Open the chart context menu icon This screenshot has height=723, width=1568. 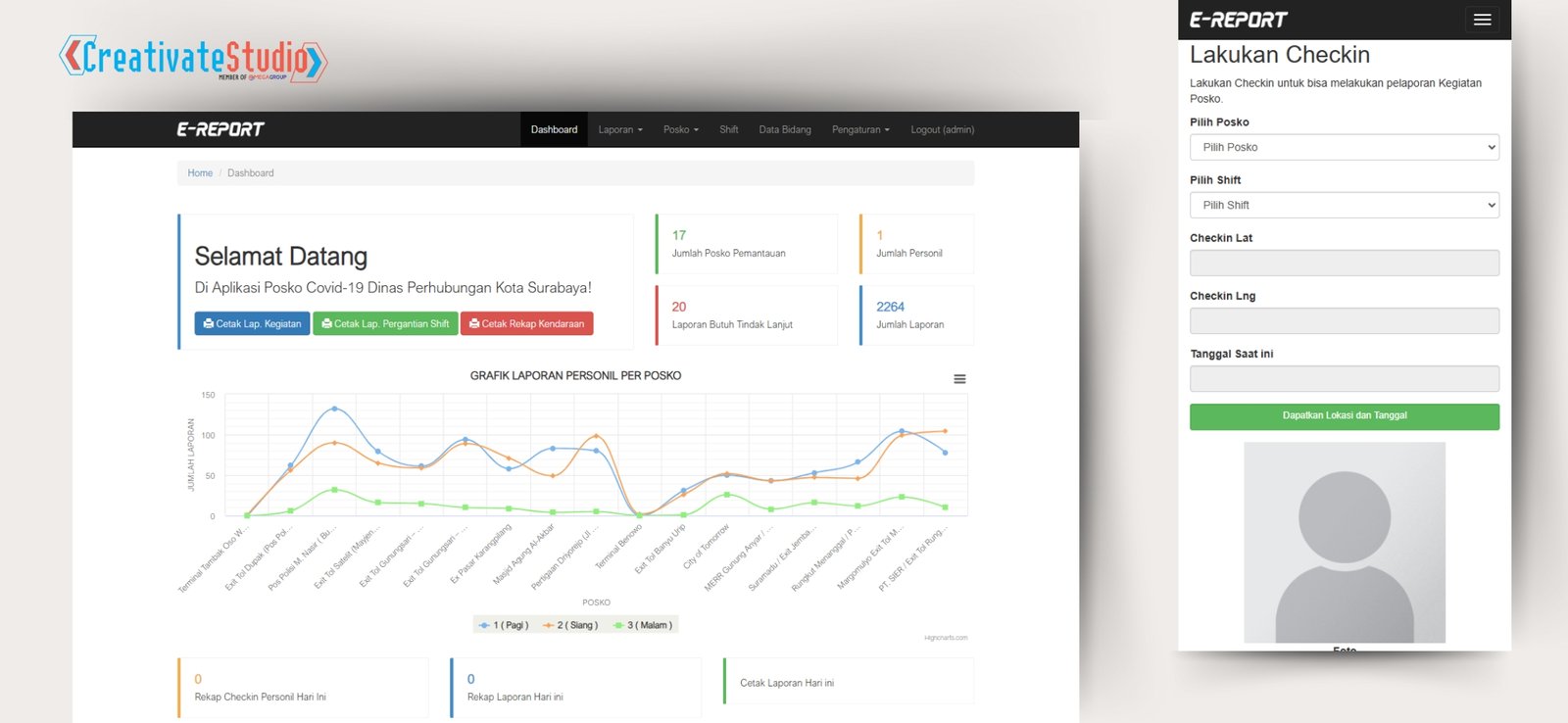click(x=959, y=379)
